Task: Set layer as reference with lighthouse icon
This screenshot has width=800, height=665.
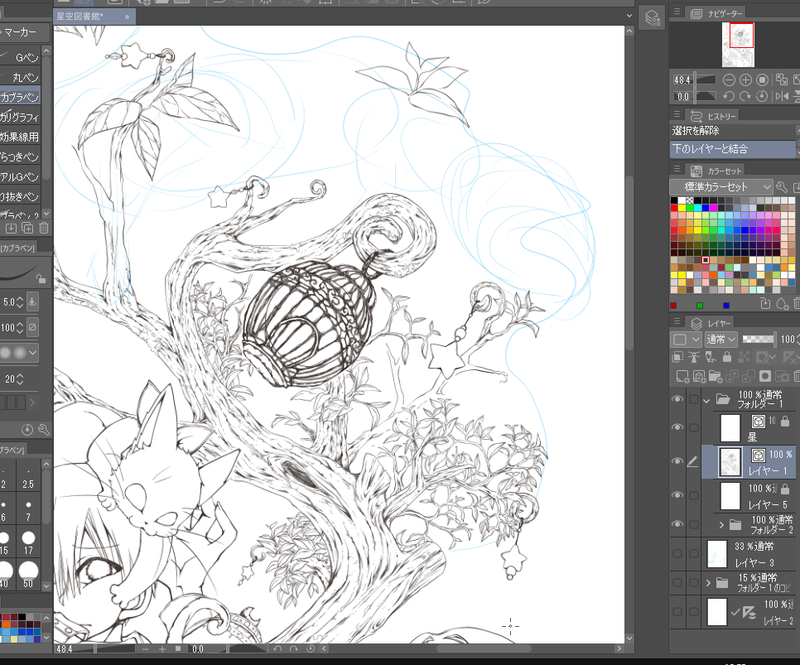Action: (694, 357)
